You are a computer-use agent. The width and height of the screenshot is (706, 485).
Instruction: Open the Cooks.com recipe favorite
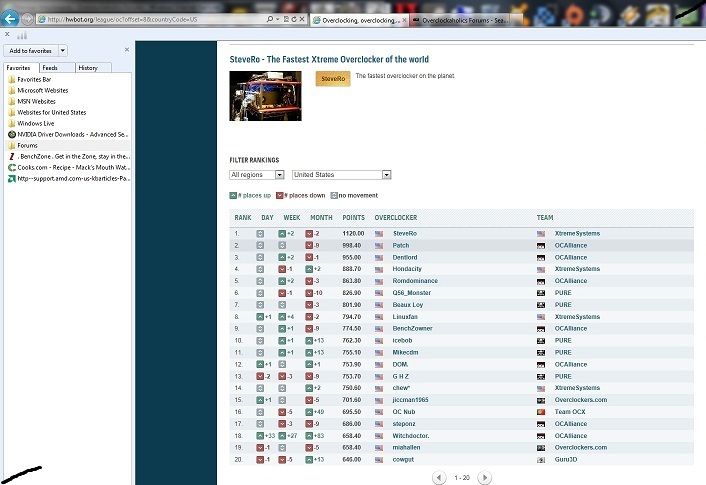pyautogui.click(x=68, y=167)
